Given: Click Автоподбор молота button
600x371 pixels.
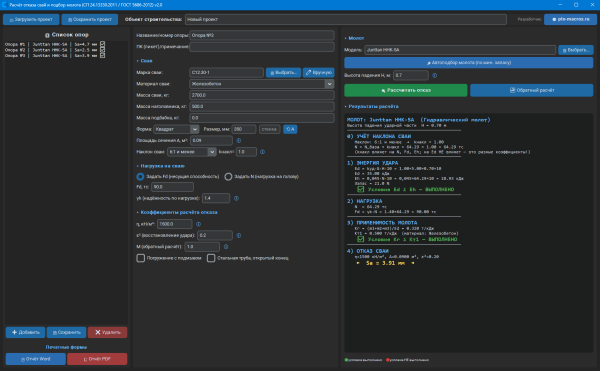Looking at the screenshot, I should 469,62.
